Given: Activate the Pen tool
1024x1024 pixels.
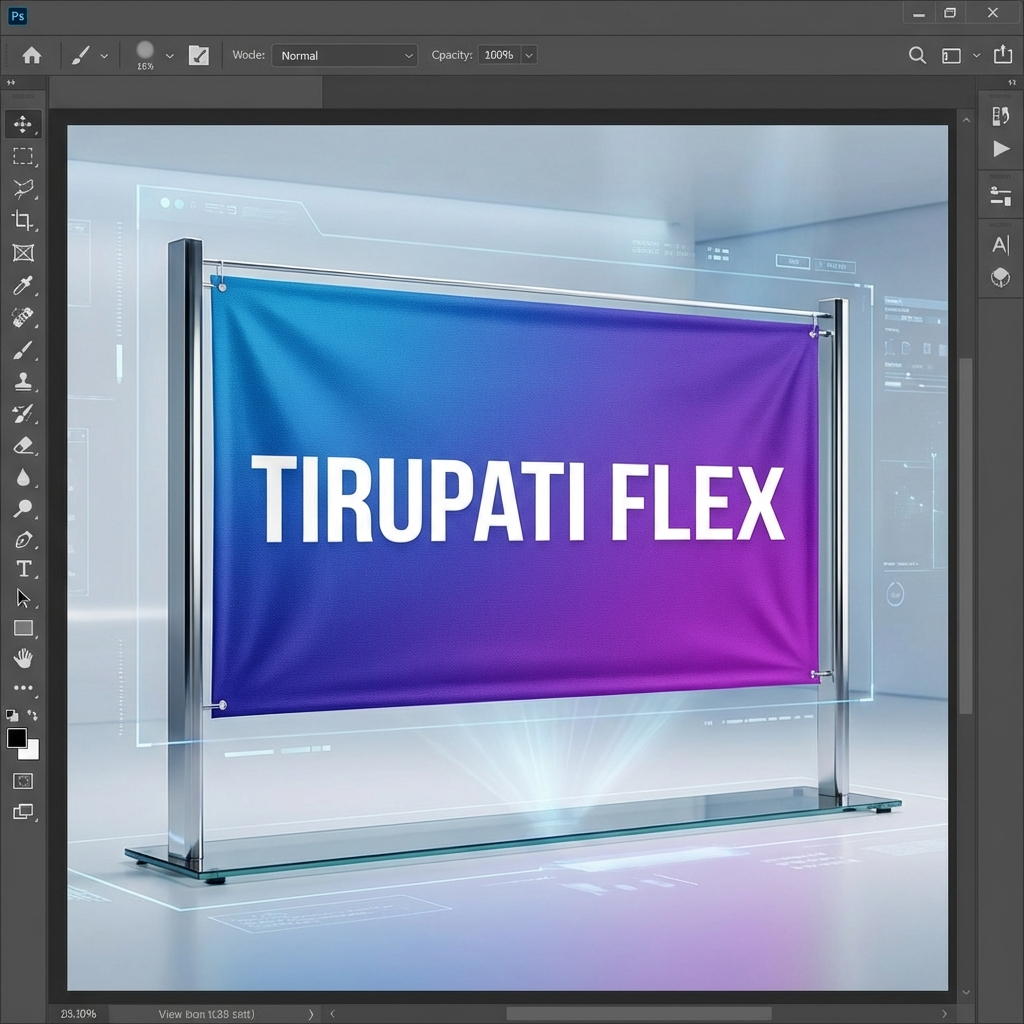Looking at the screenshot, I should [x=23, y=540].
